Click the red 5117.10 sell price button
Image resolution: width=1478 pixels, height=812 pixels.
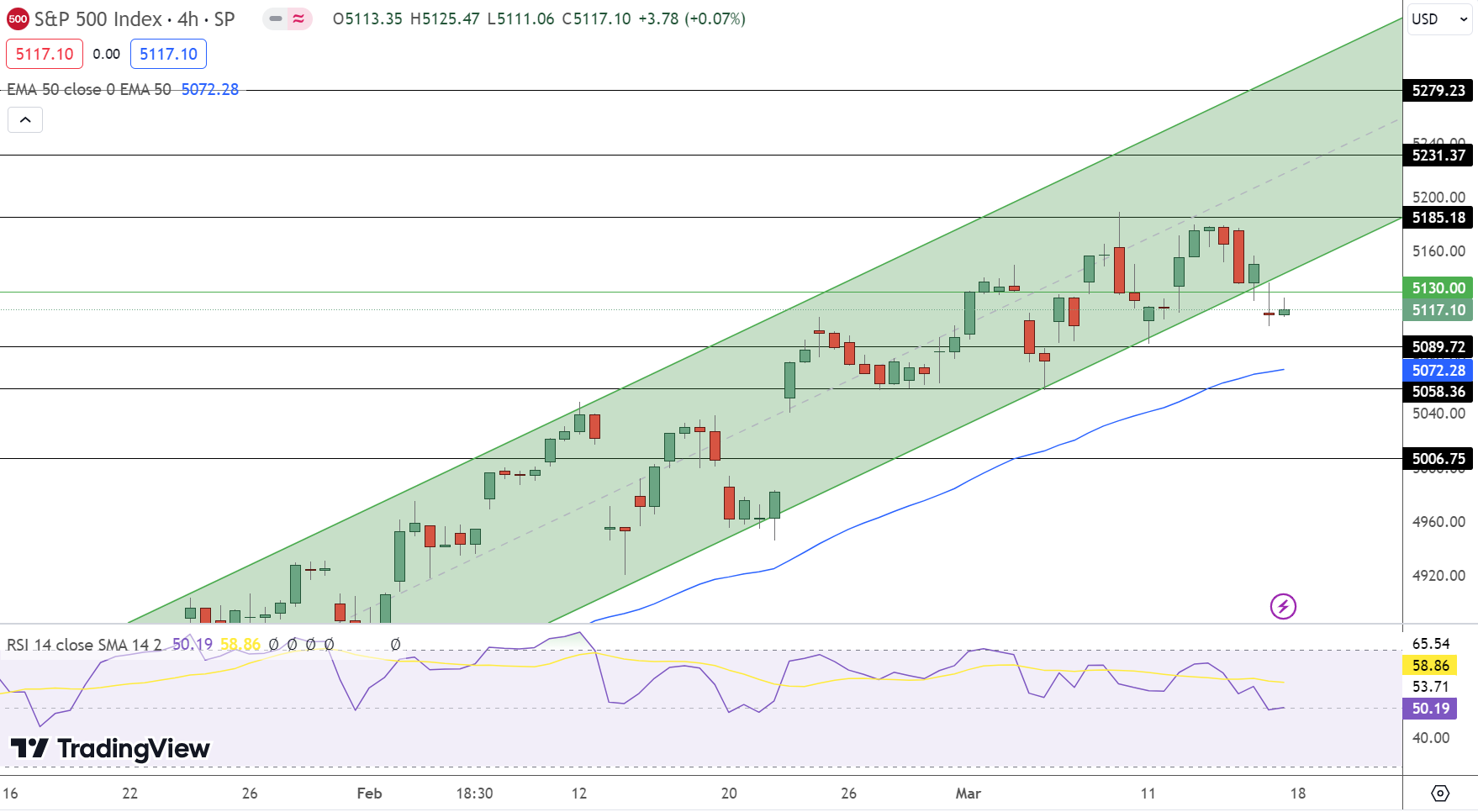click(x=45, y=54)
